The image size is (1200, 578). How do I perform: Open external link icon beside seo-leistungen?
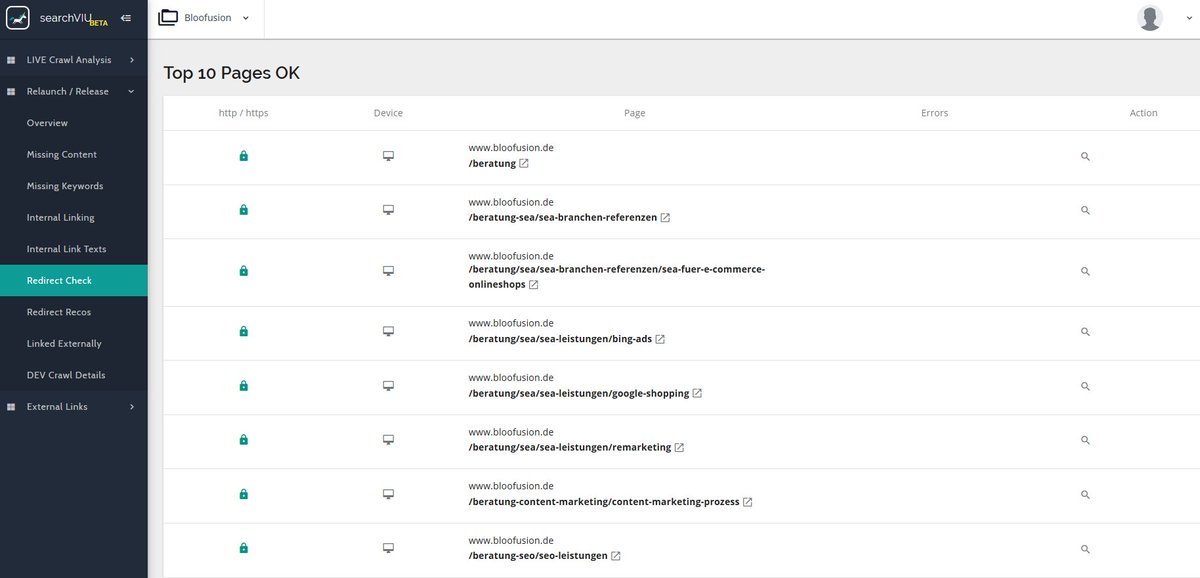coord(616,556)
